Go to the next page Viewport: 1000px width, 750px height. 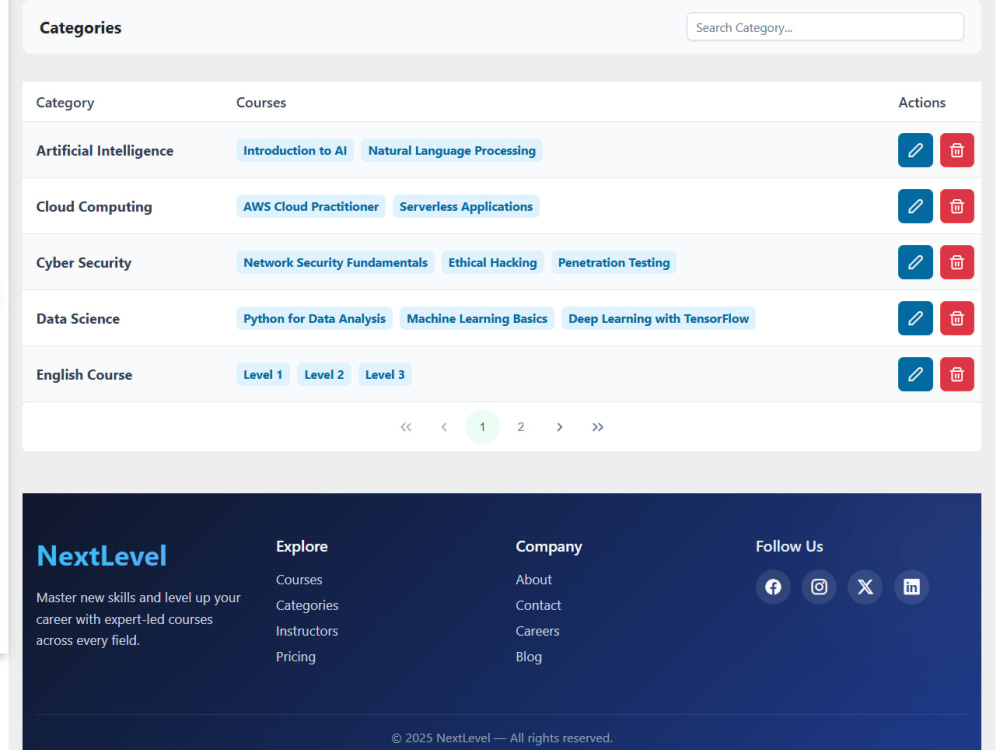[559, 427]
